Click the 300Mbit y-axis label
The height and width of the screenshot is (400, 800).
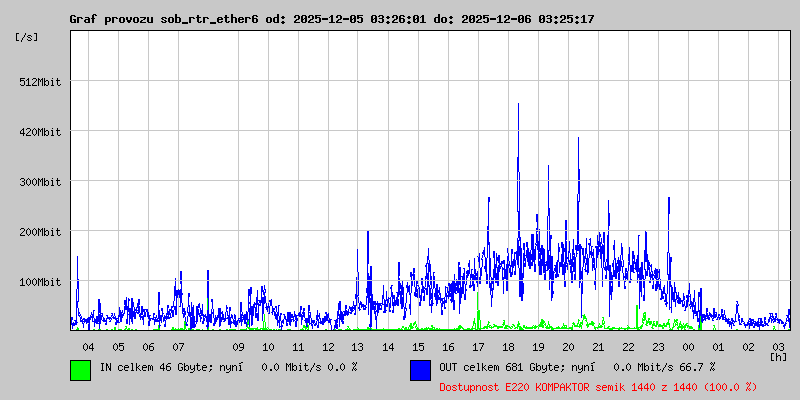pos(41,182)
